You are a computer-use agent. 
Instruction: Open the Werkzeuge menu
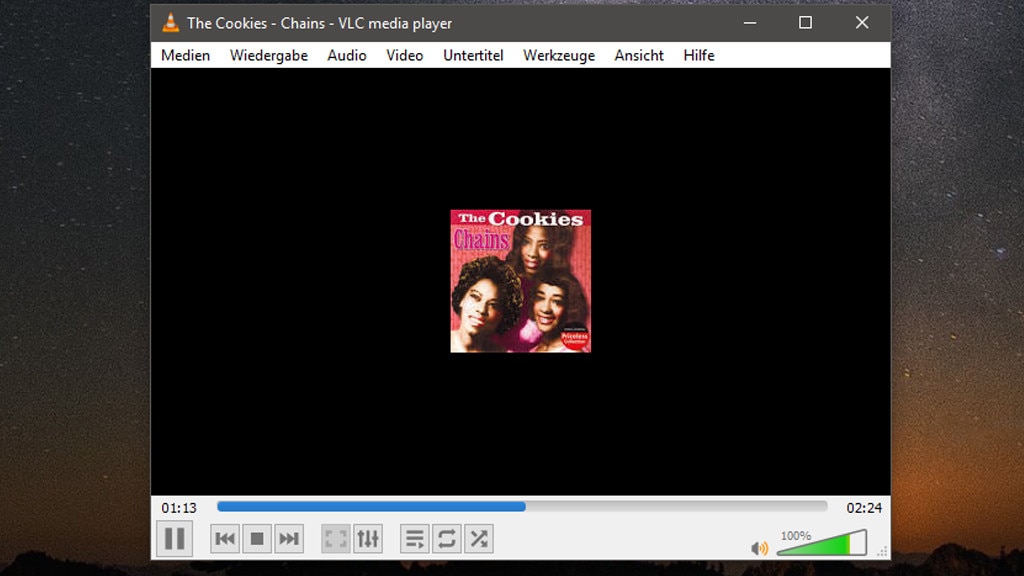coord(558,55)
